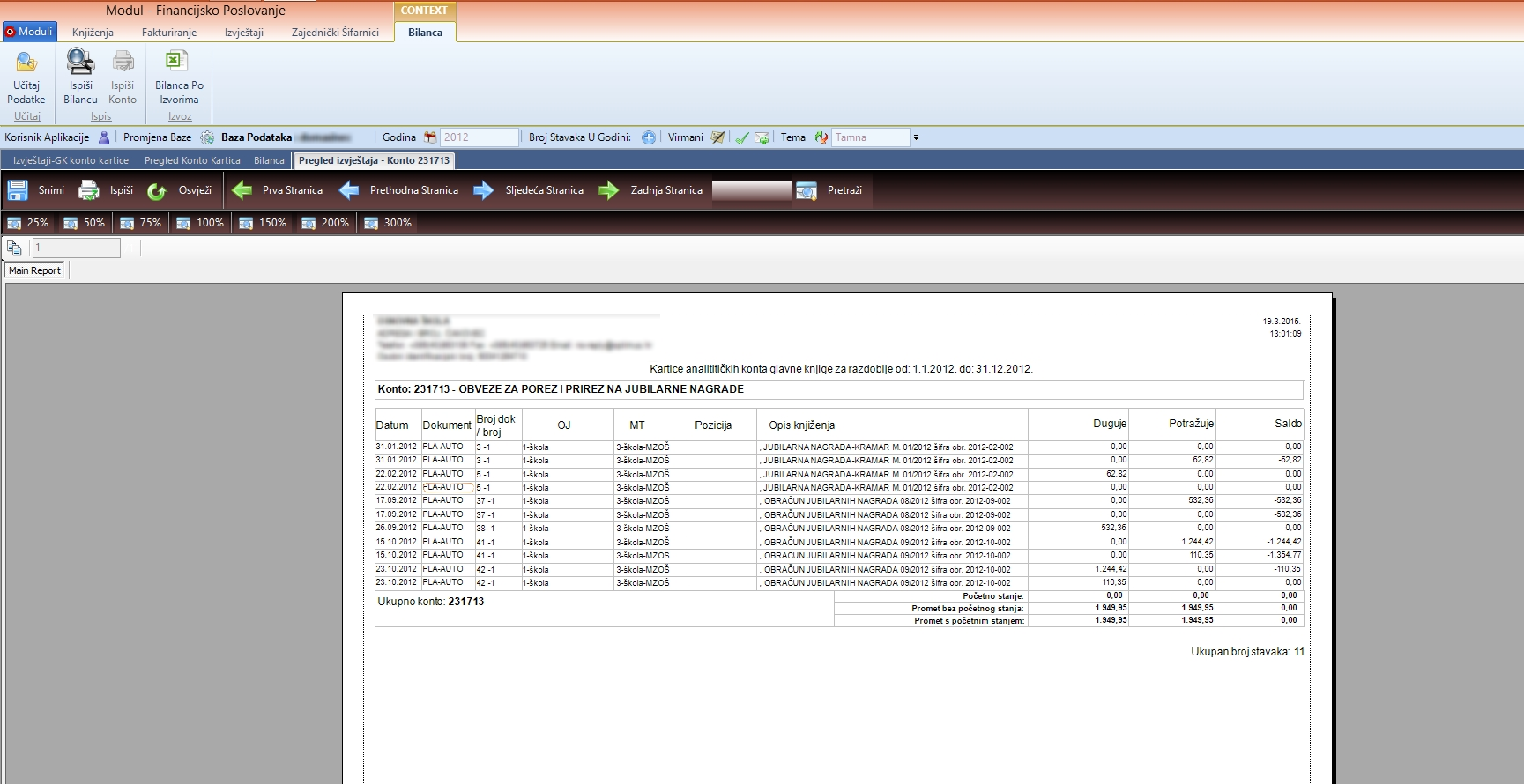
Task: Click the Virmani icon
Action: (717, 137)
